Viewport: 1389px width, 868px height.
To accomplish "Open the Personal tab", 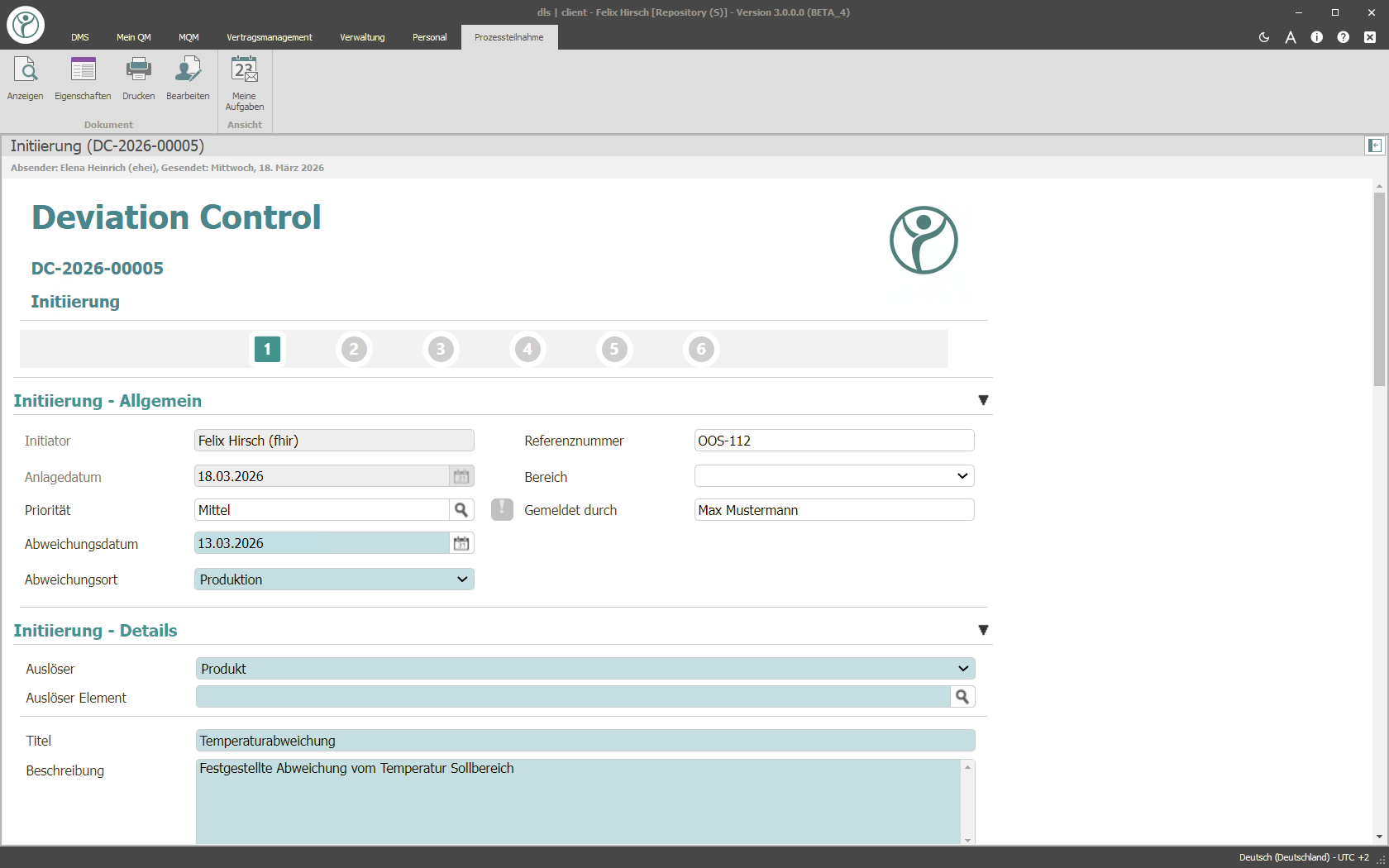I will point(430,37).
